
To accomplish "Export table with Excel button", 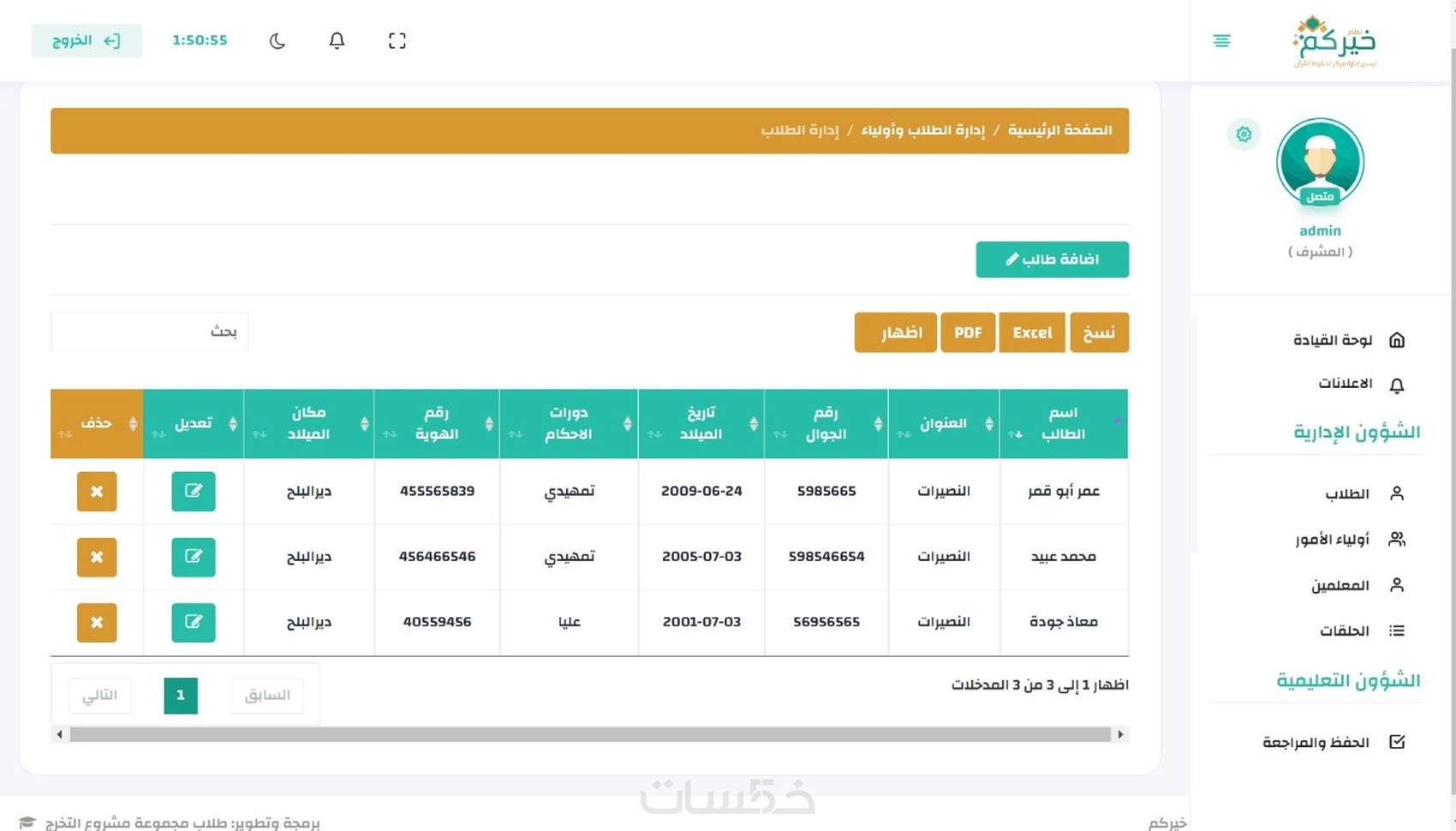I will (1032, 332).
